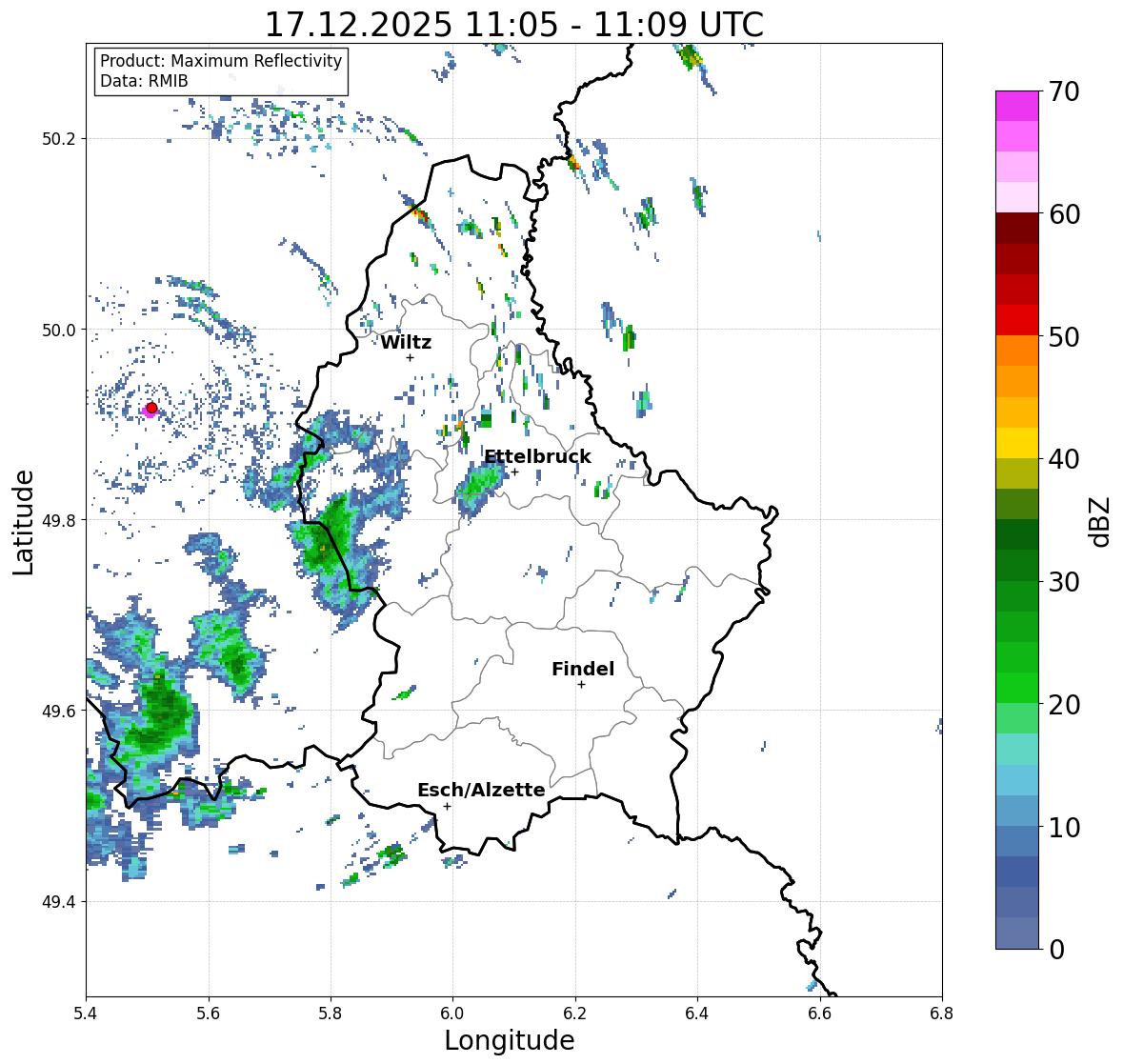Click the yellow colorbar segment above 40
The image size is (1123, 1064).
tap(1017, 443)
